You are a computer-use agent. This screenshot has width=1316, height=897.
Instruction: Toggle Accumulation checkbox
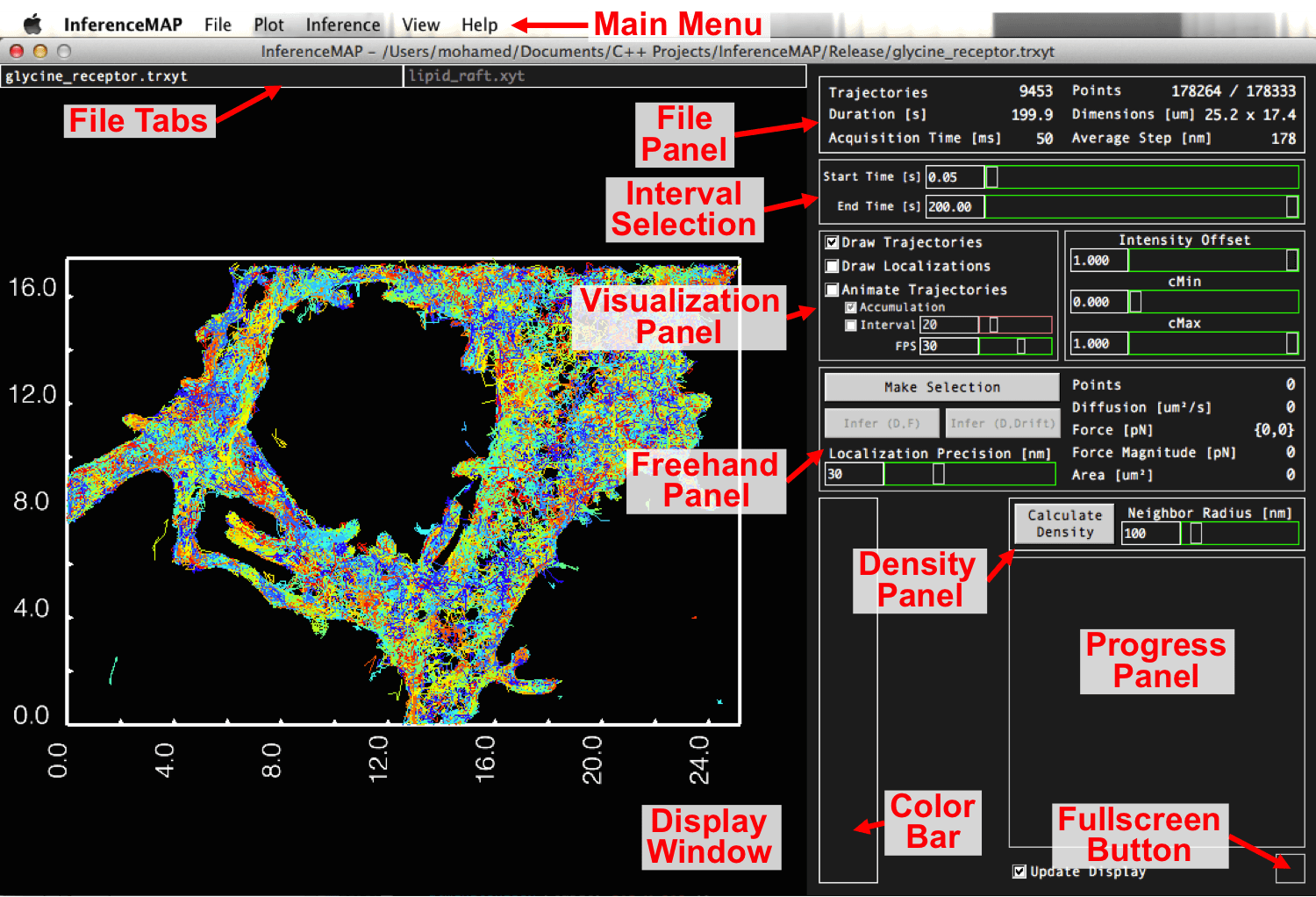tap(850, 307)
